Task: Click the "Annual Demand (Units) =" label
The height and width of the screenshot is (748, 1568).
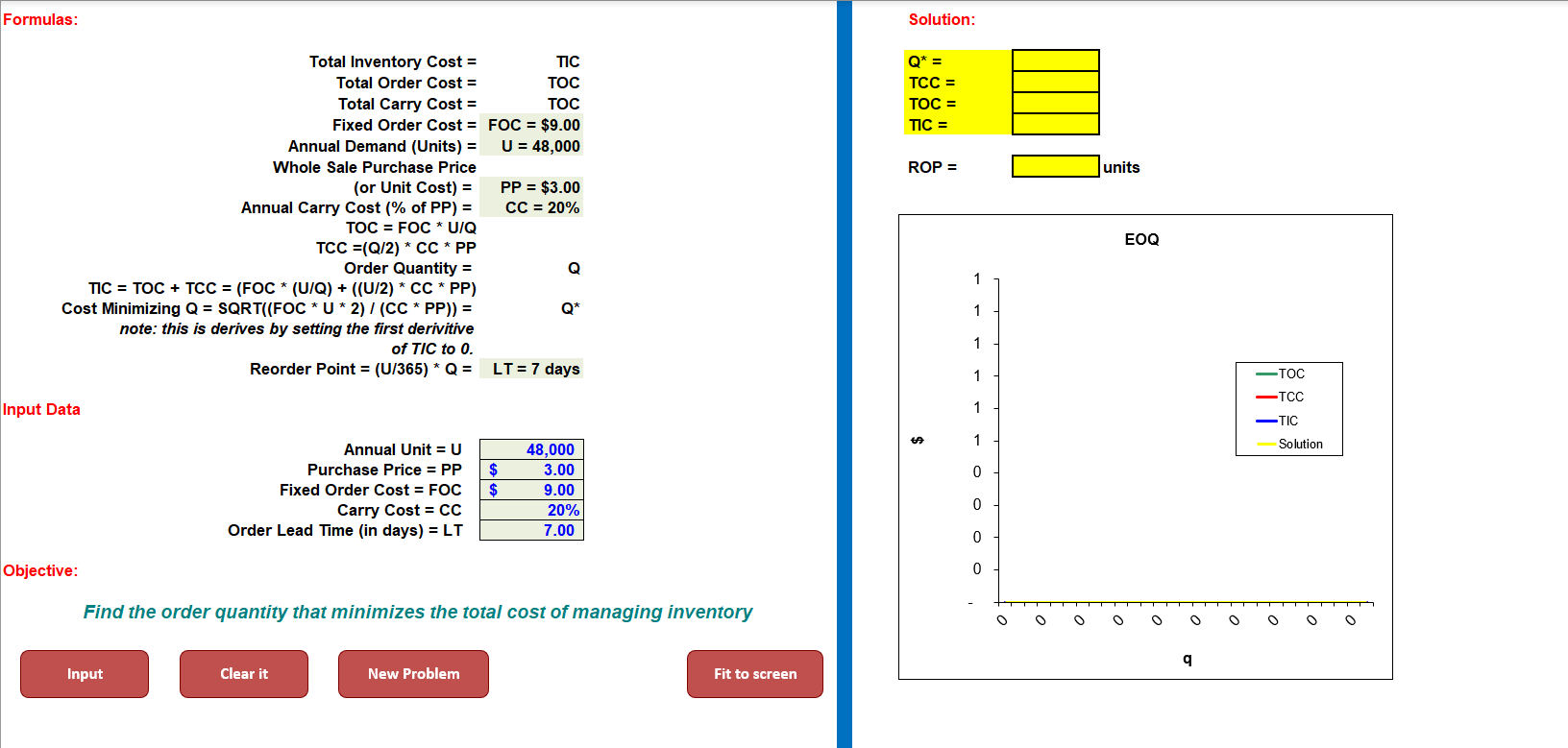Action: [382, 146]
